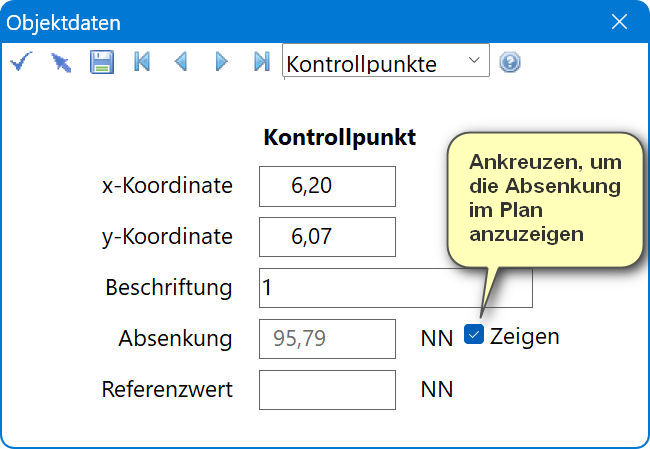This screenshot has width=650, height=449.
Task: Click the Objektdaten title bar
Action: click(300, 20)
